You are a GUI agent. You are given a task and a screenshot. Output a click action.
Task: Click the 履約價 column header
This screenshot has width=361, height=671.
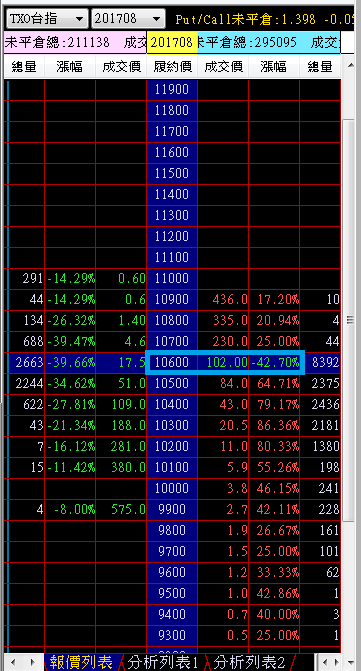172,66
